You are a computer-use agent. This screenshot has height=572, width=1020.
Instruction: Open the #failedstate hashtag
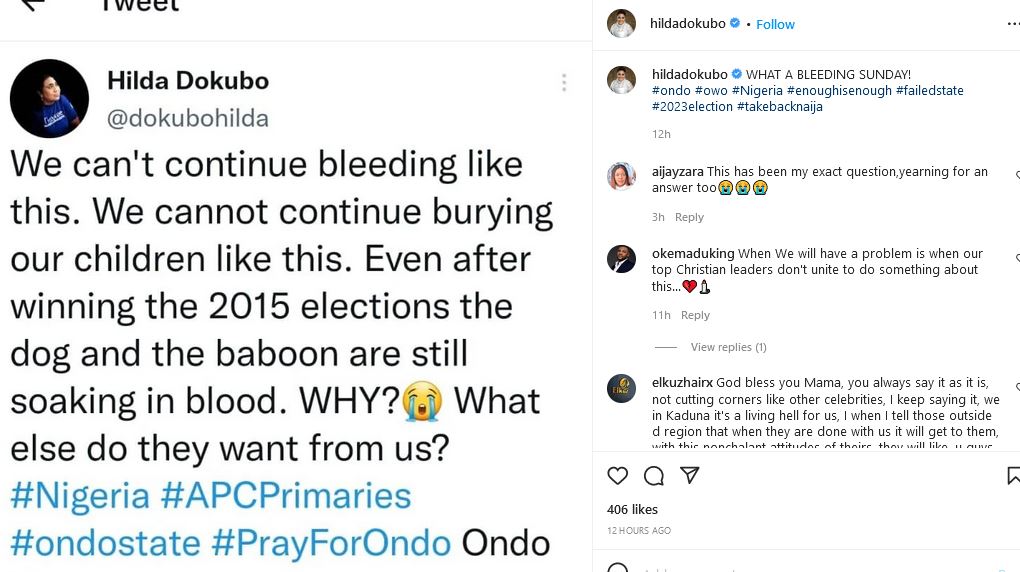click(x=929, y=91)
